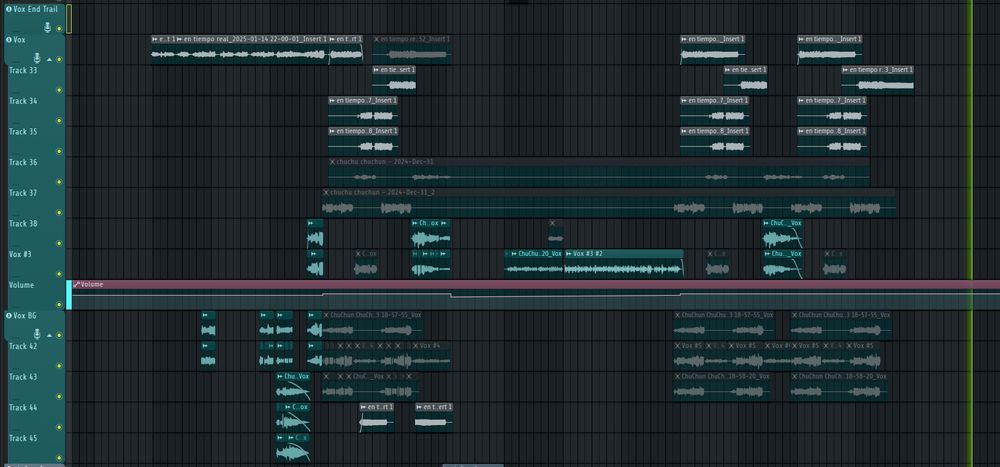Click the menu icon of first en tiempo..8_Insert 1 clip
Screen dimensions: 1000x467
coord(332,131)
